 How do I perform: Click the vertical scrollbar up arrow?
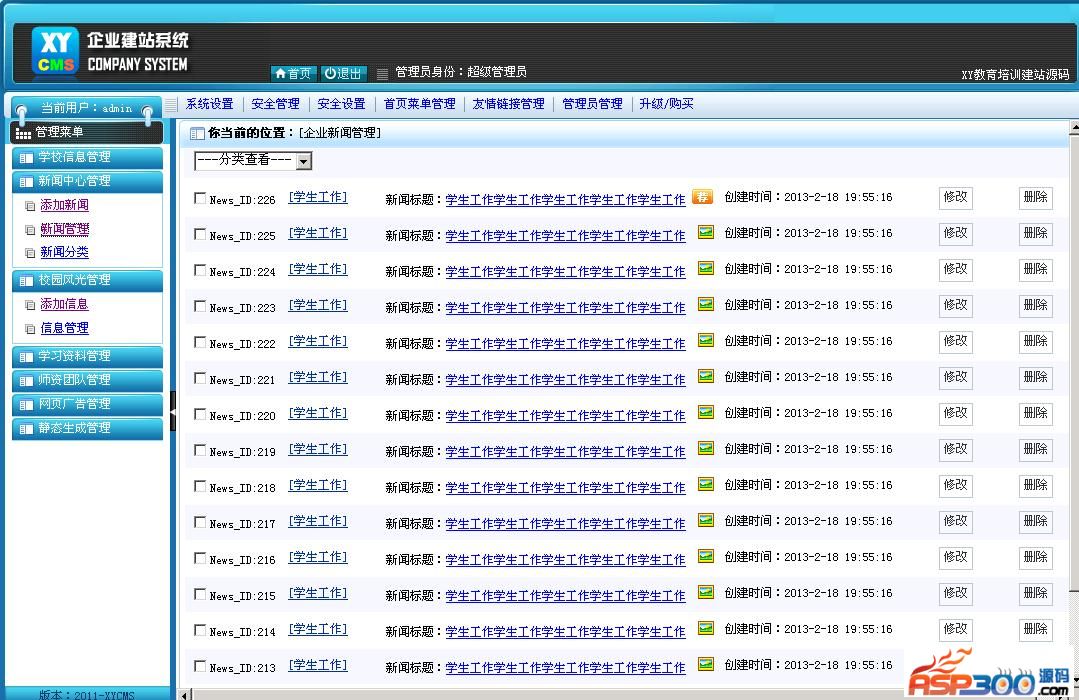point(1073,128)
